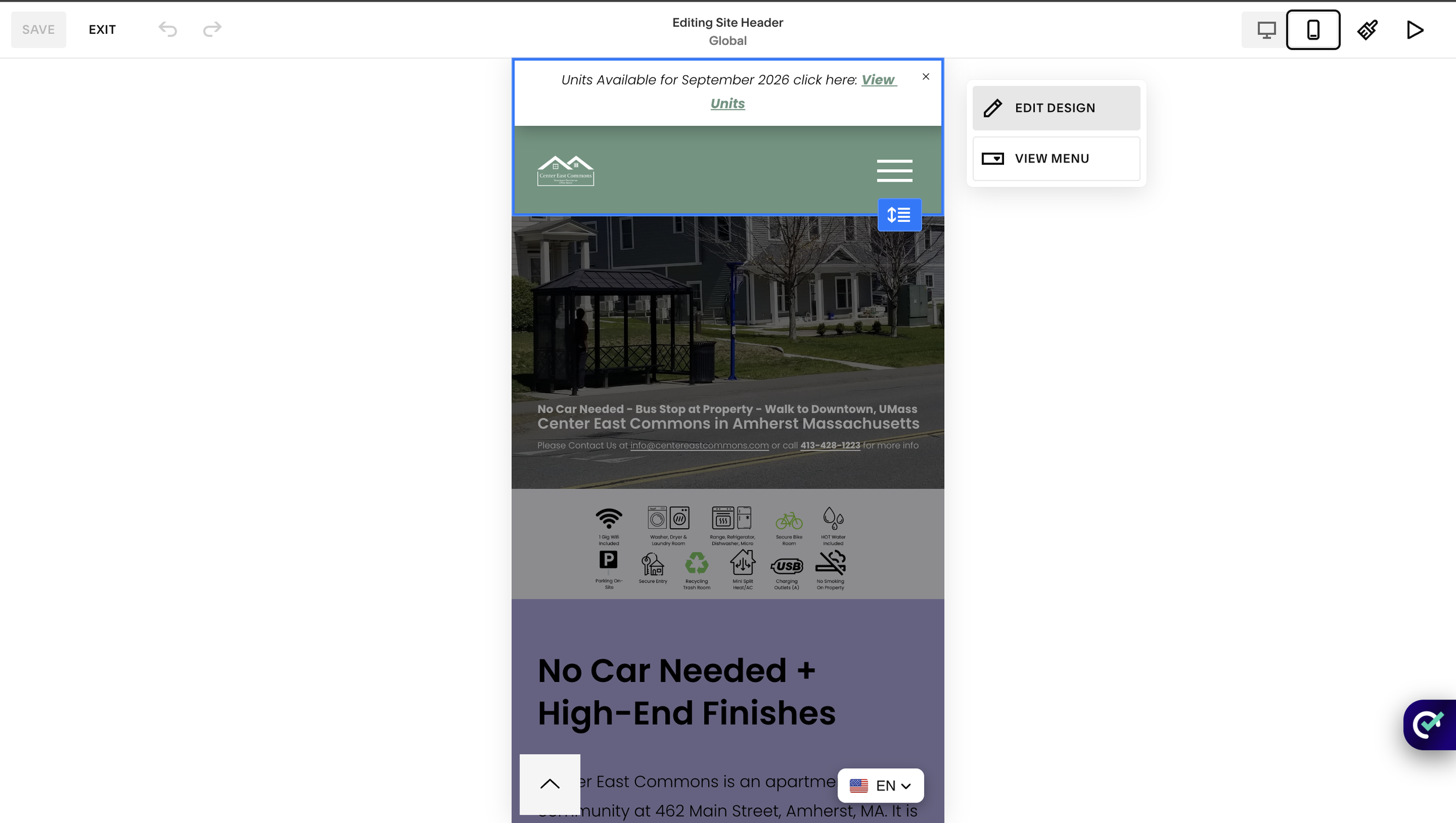Click Center East Commons in Amherst heading
Screen dimensions: 1456x823
click(x=728, y=423)
